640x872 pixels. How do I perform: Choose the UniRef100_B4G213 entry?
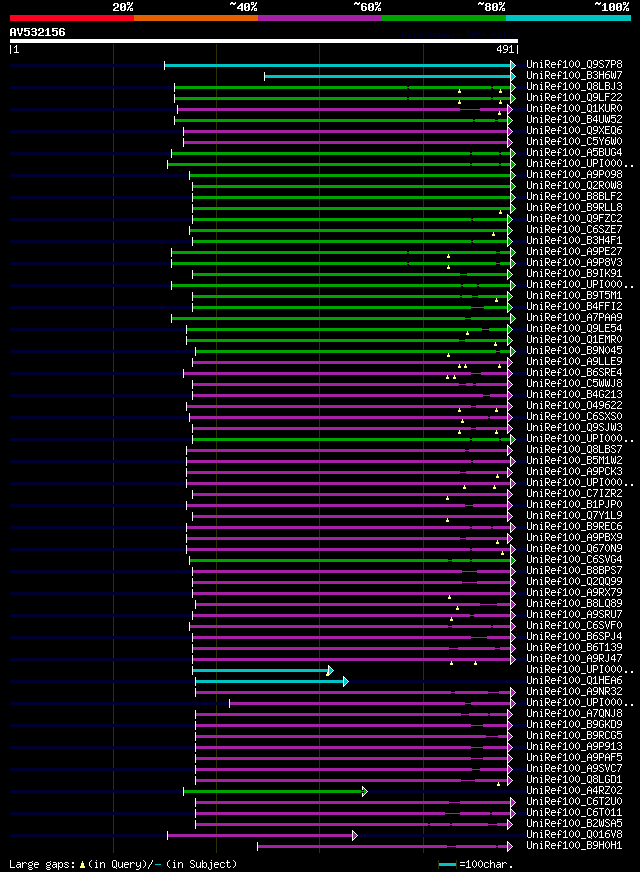click(x=574, y=394)
